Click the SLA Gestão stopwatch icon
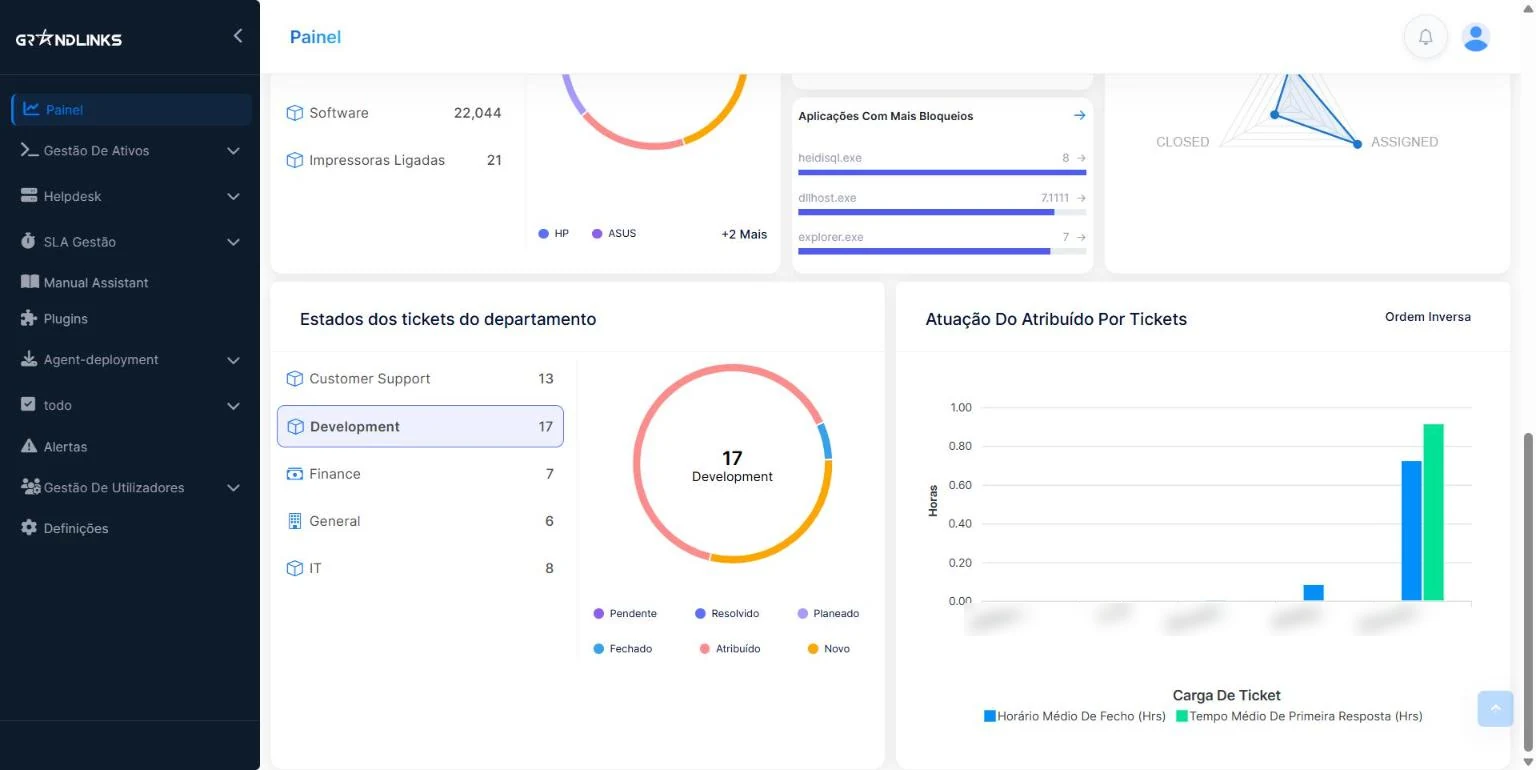Image resolution: width=1536 pixels, height=770 pixels. coord(29,241)
